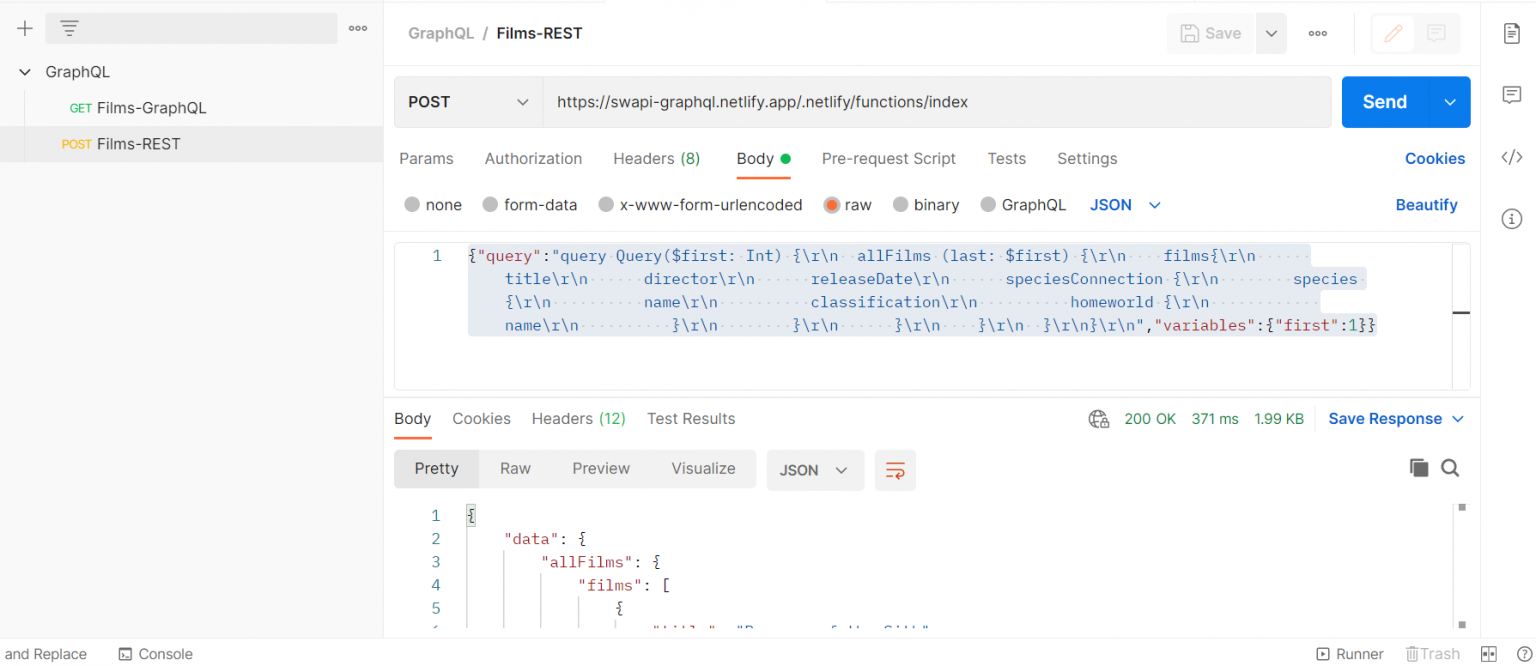Open the comments panel

tap(1511, 95)
